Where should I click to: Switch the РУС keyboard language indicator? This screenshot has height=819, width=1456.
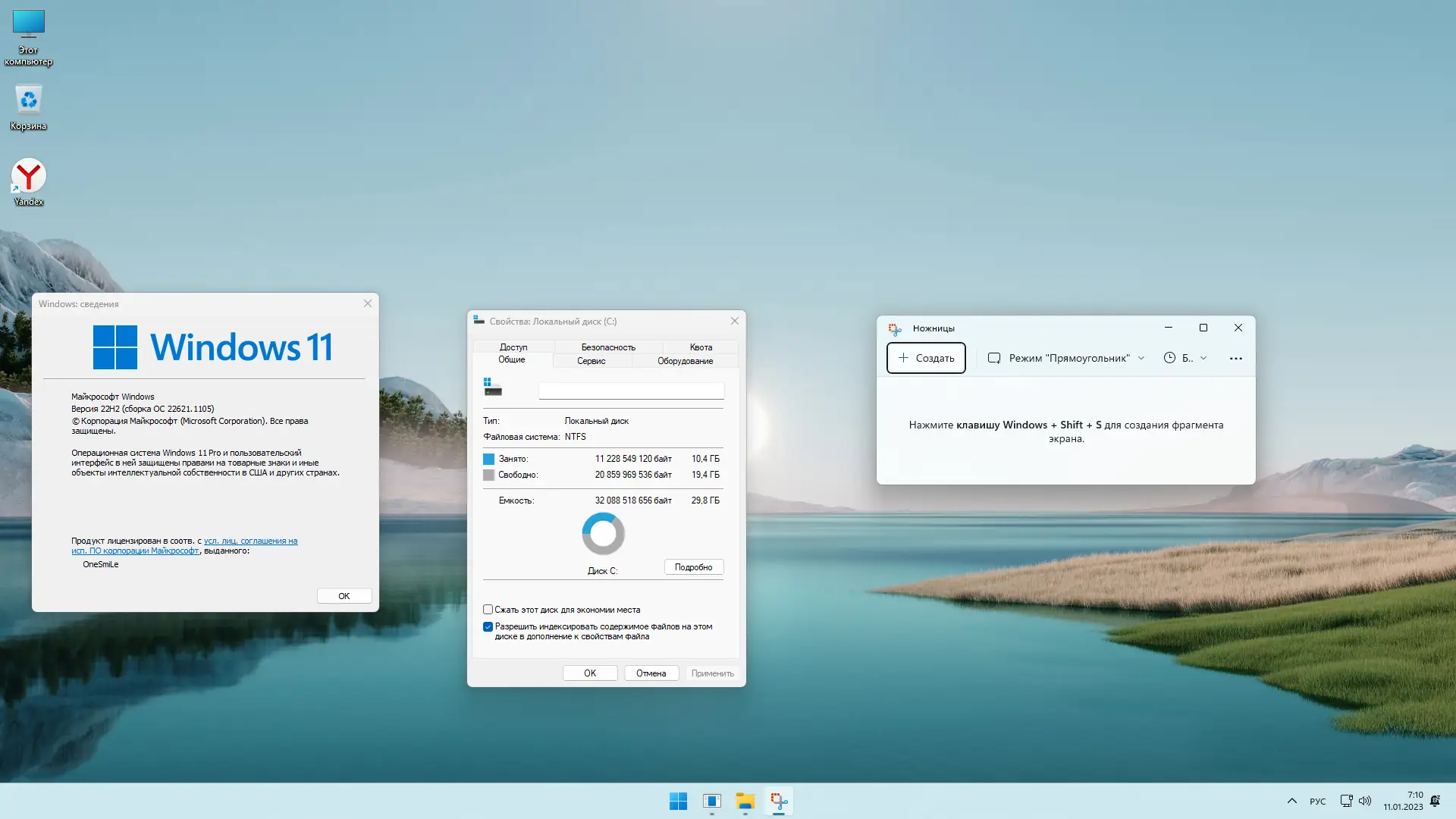1318,802
